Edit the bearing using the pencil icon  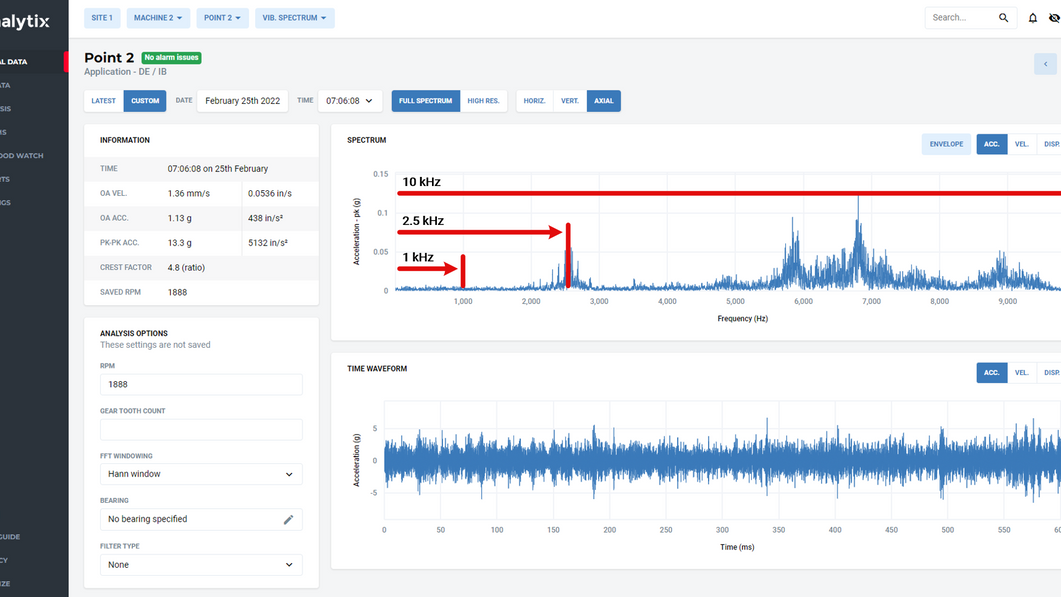click(289, 518)
